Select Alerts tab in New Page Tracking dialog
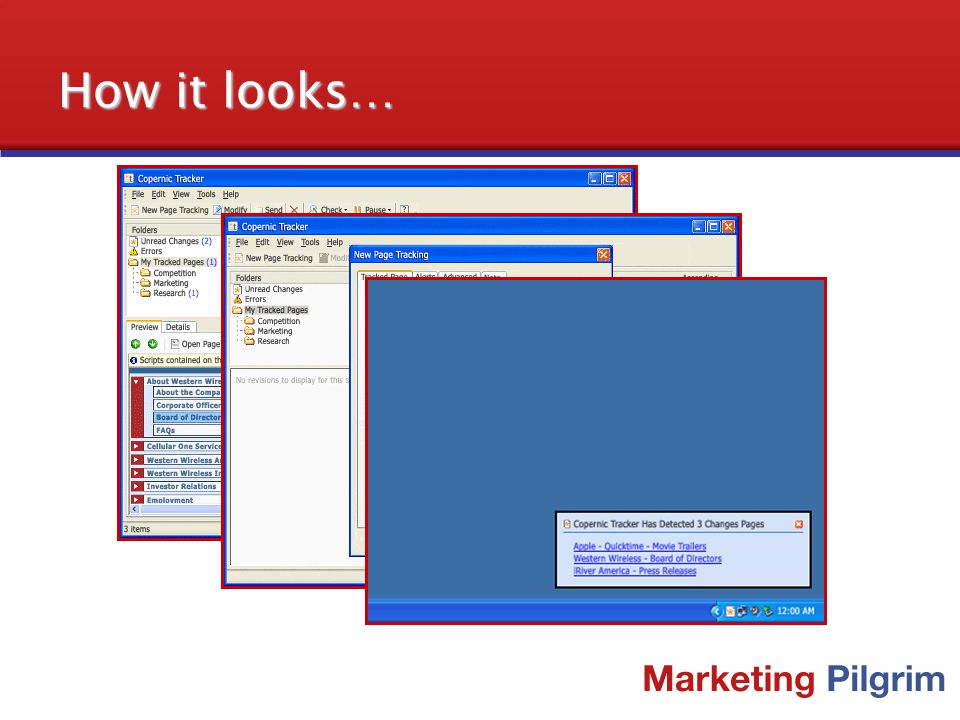The width and height of the screenshot is (960, 720). [426, 276]
